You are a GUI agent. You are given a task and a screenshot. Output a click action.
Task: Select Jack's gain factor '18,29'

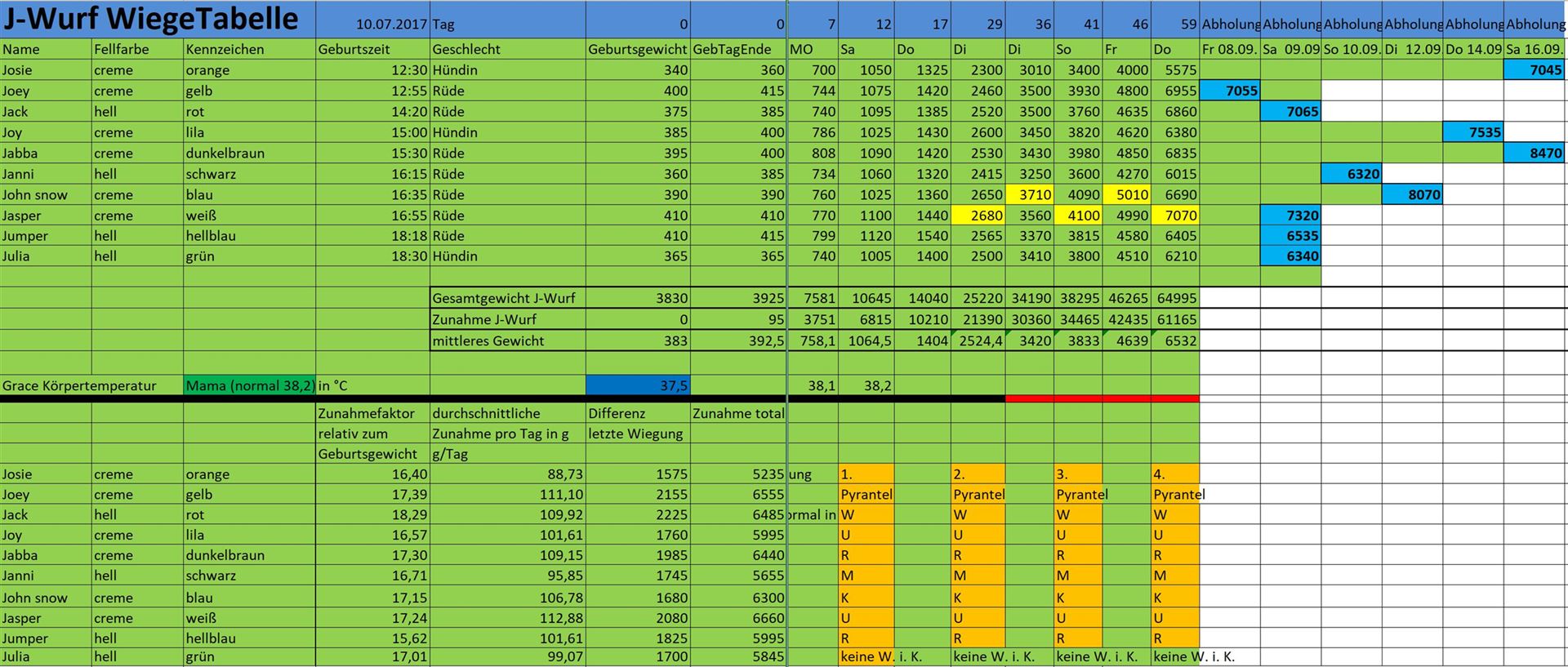point(373,515)
